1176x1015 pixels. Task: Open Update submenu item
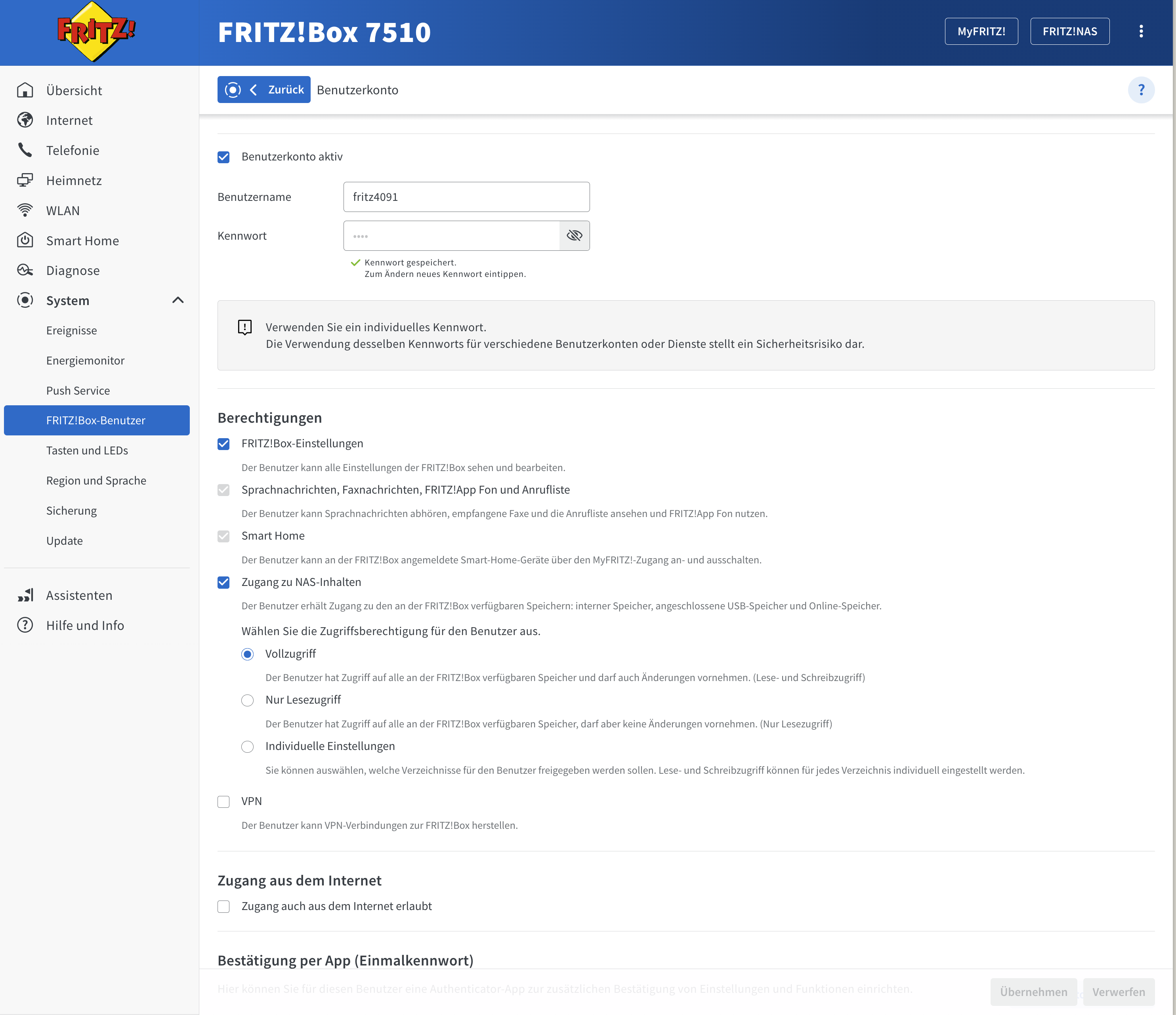[x=97, y=541]
